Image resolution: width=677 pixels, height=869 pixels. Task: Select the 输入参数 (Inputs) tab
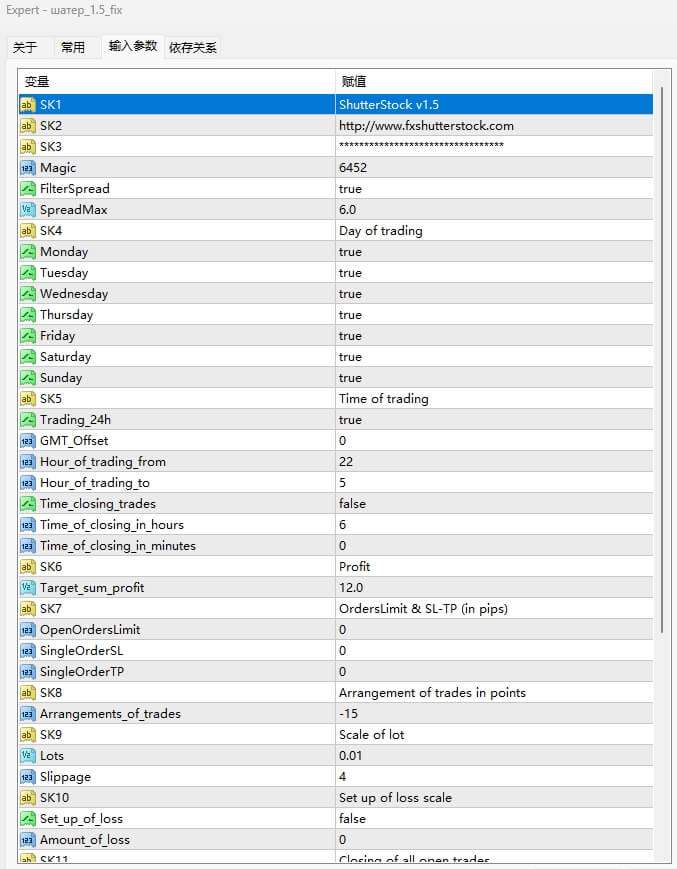coord(133,46)
